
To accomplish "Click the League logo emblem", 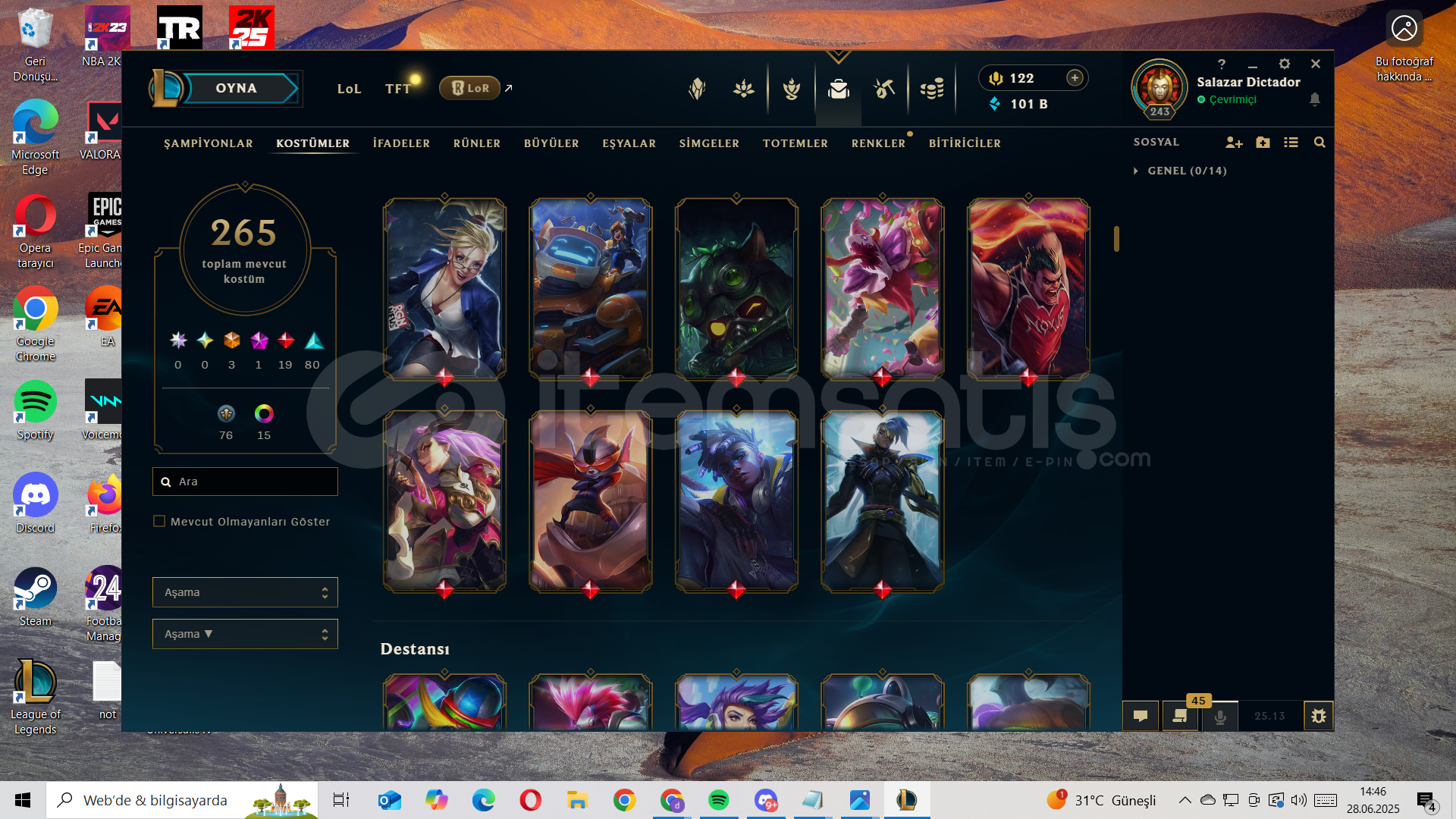I will [167, 88].
